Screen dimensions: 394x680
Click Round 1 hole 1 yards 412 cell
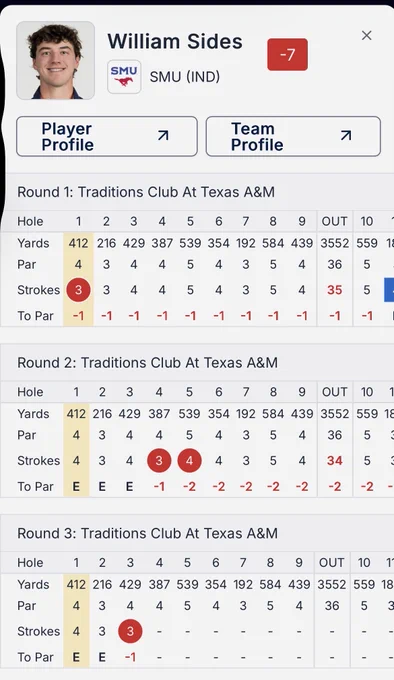(78, 243)
